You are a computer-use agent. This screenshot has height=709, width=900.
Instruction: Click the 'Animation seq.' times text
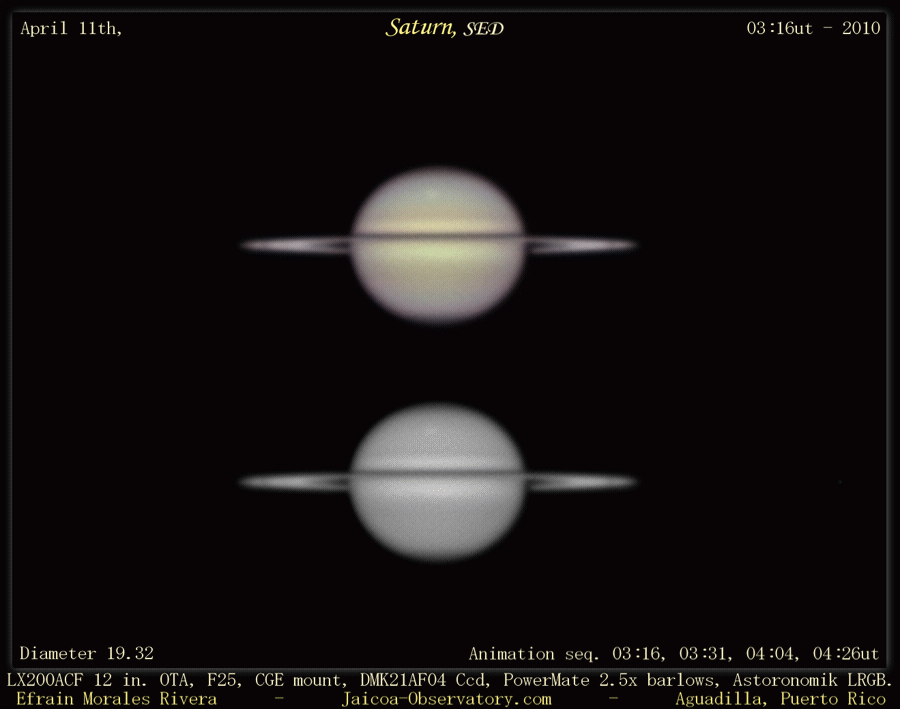pos(673,654)
